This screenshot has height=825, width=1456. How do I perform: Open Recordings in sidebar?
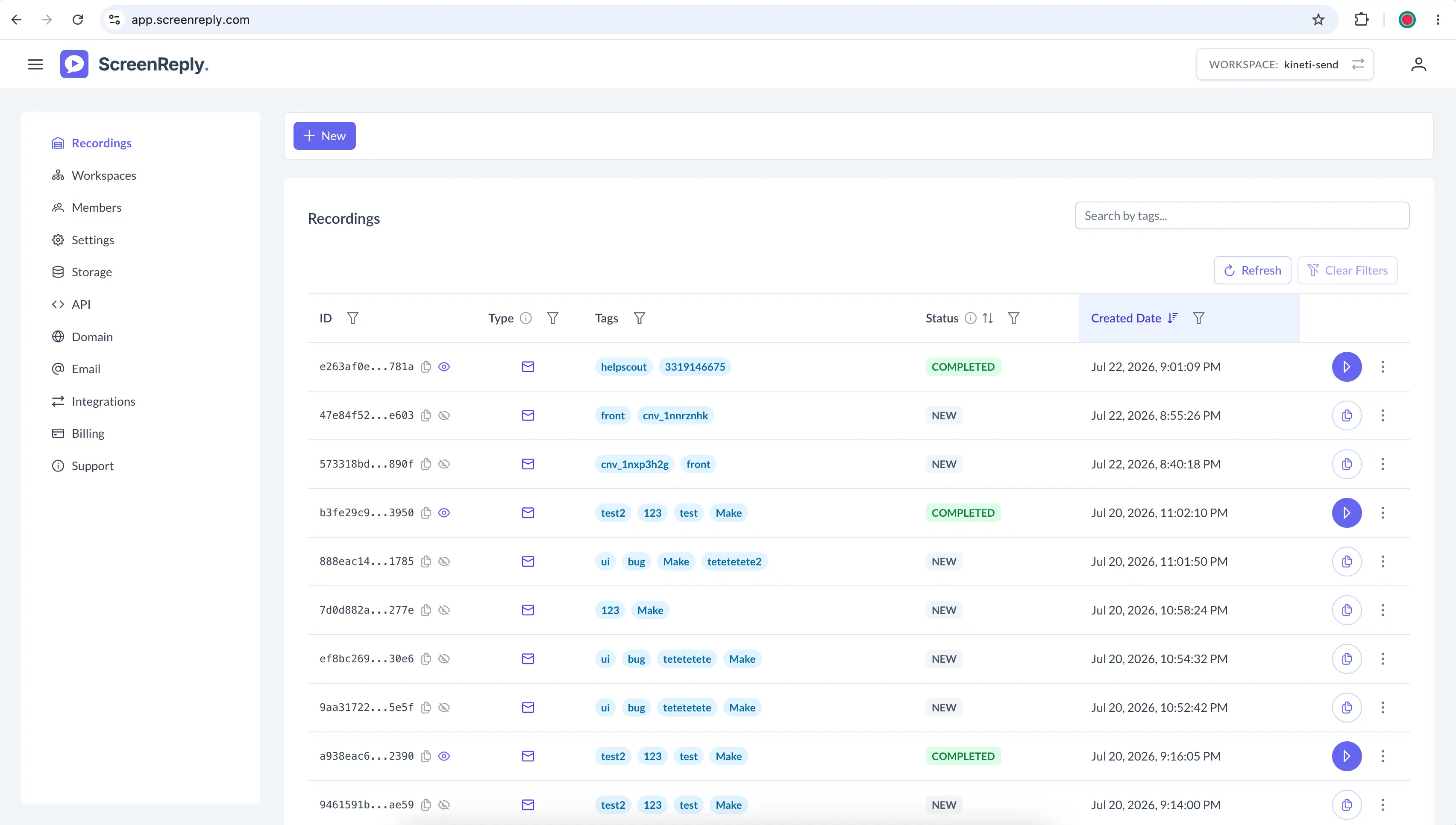(91, 143)
